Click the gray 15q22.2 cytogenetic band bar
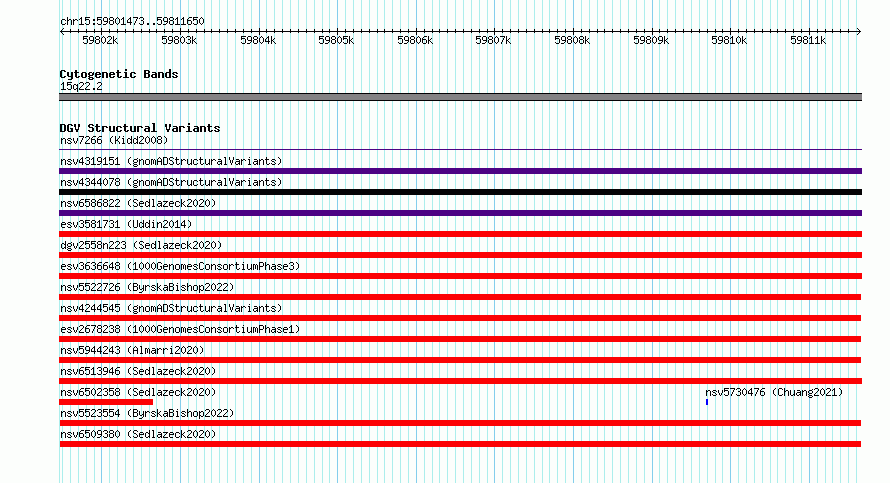Image resolution: width=890 pixels, height=483 pixels. pyautogui.click(x=460, y=97)
